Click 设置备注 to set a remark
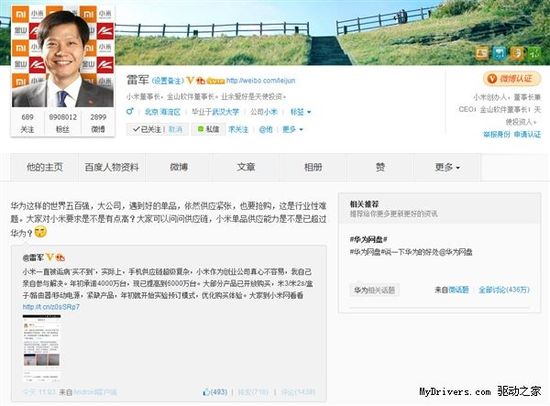The width and height of the screenshot is (550, 406). click(x=168, y=81)
